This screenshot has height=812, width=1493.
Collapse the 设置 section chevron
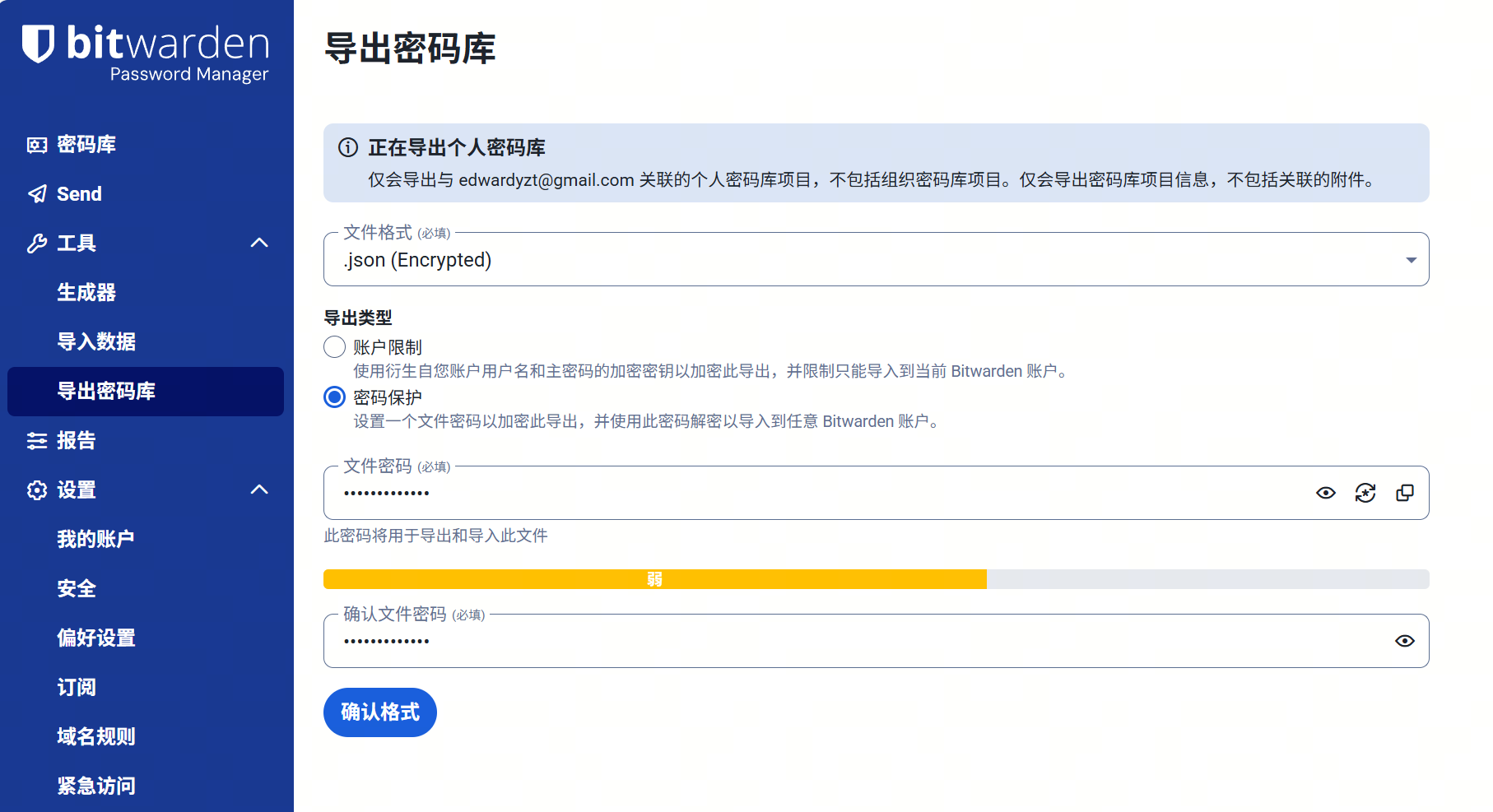click(x=259, y=490)
